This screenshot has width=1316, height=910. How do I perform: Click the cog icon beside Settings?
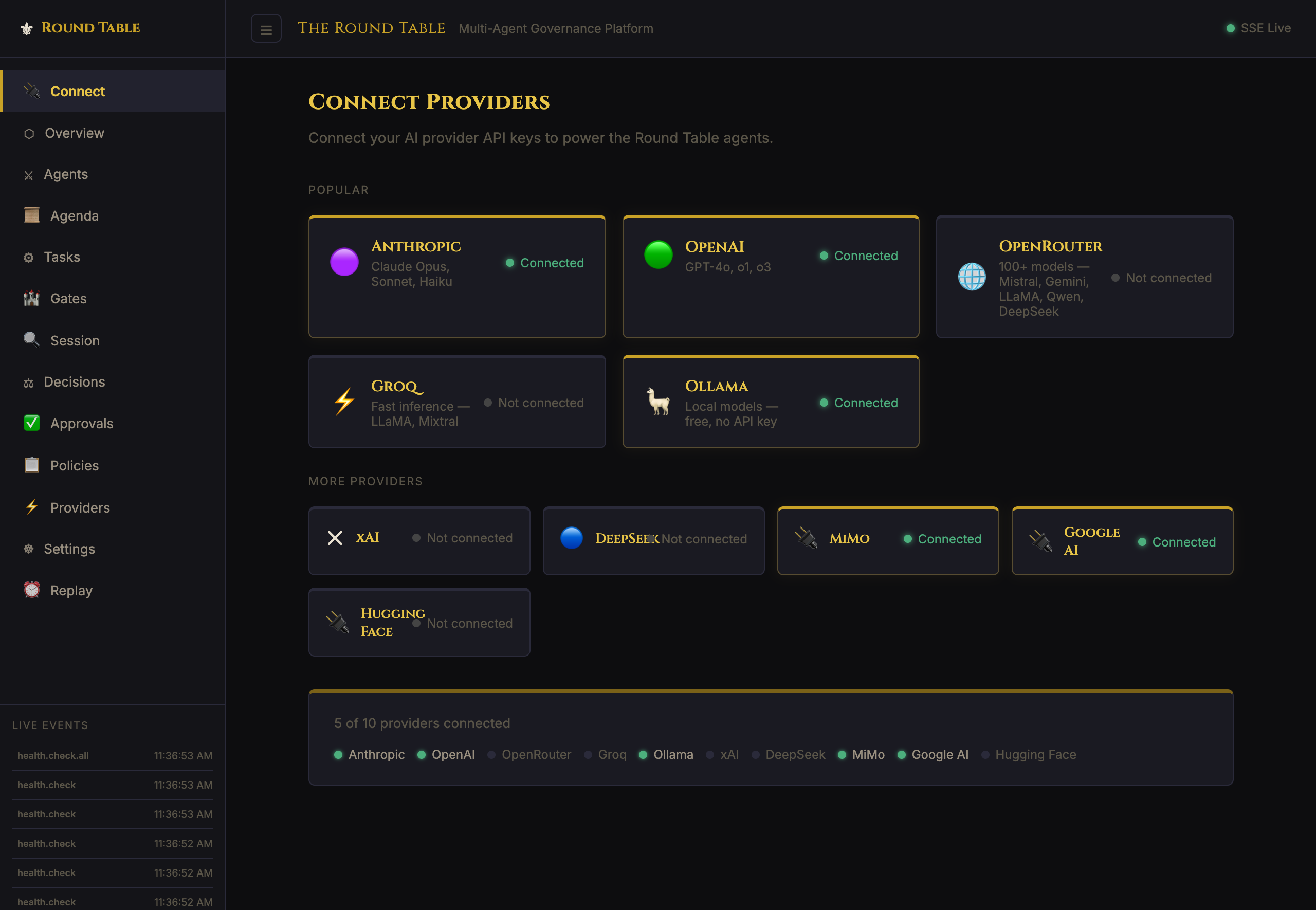[x=28, y=549]
